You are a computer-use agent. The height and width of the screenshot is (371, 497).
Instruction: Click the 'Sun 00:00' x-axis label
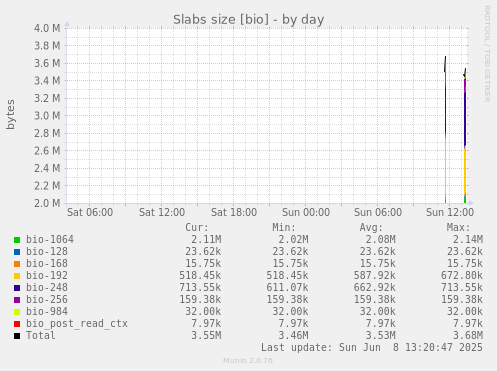coord(306,212)
